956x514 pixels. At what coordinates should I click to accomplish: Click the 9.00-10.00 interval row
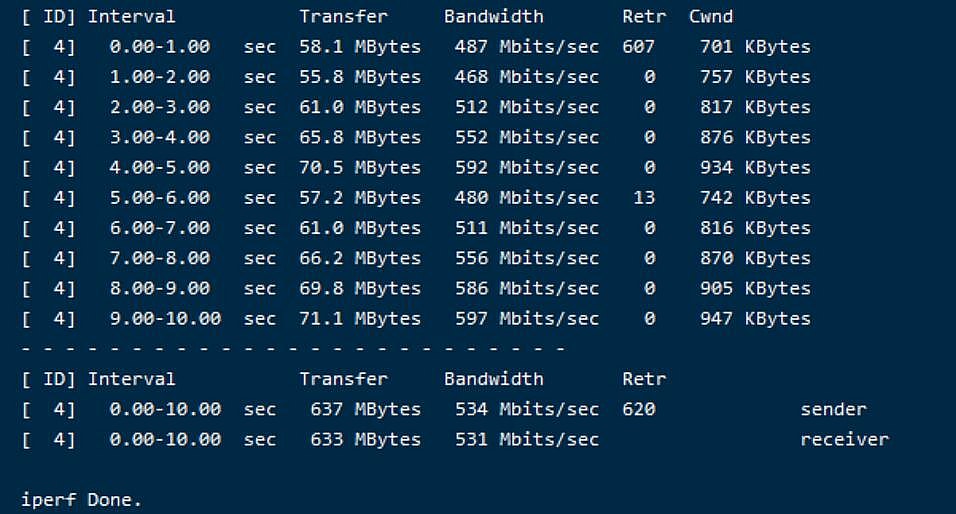416,318
